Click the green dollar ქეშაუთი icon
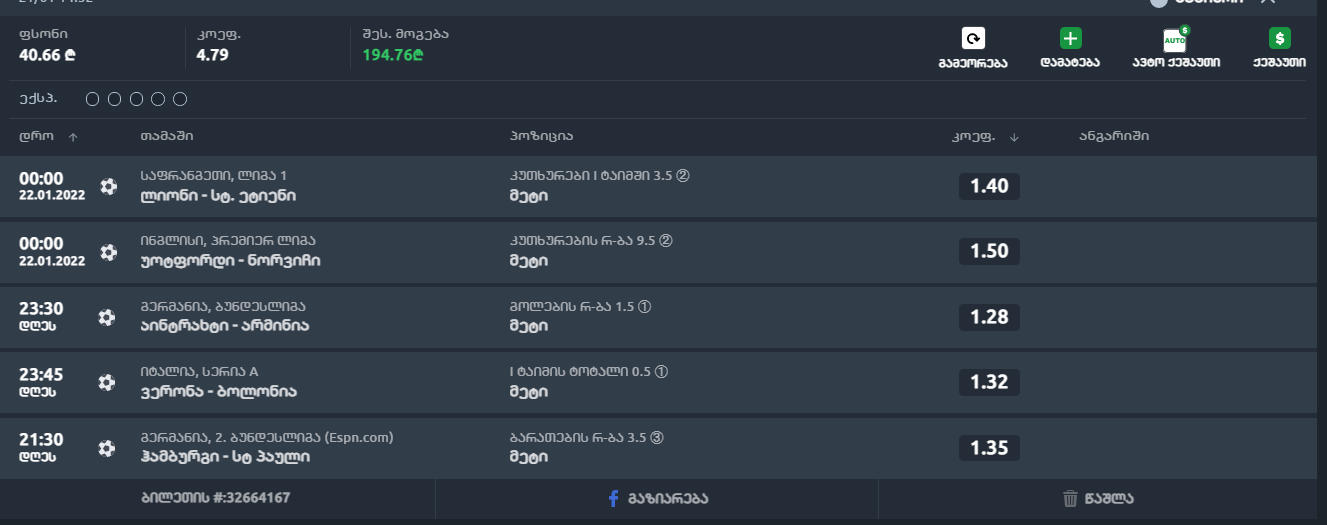This screenshot has width=1327, height=525. click(x=1279, y=39)
